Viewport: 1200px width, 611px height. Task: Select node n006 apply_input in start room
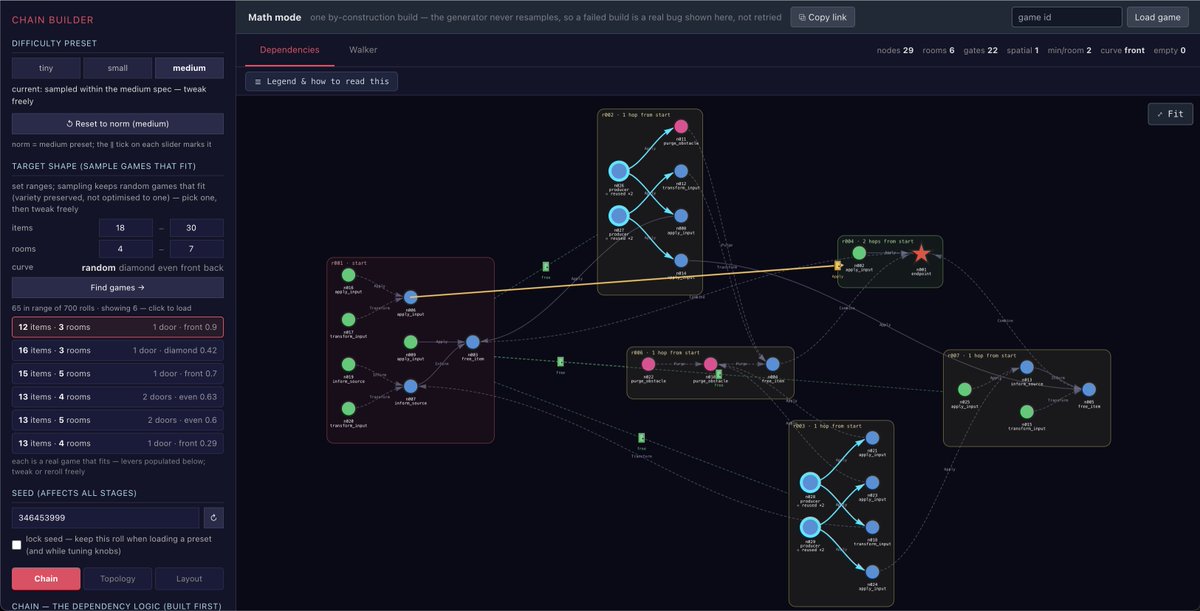pyautogui.click(x=410, y=297)
